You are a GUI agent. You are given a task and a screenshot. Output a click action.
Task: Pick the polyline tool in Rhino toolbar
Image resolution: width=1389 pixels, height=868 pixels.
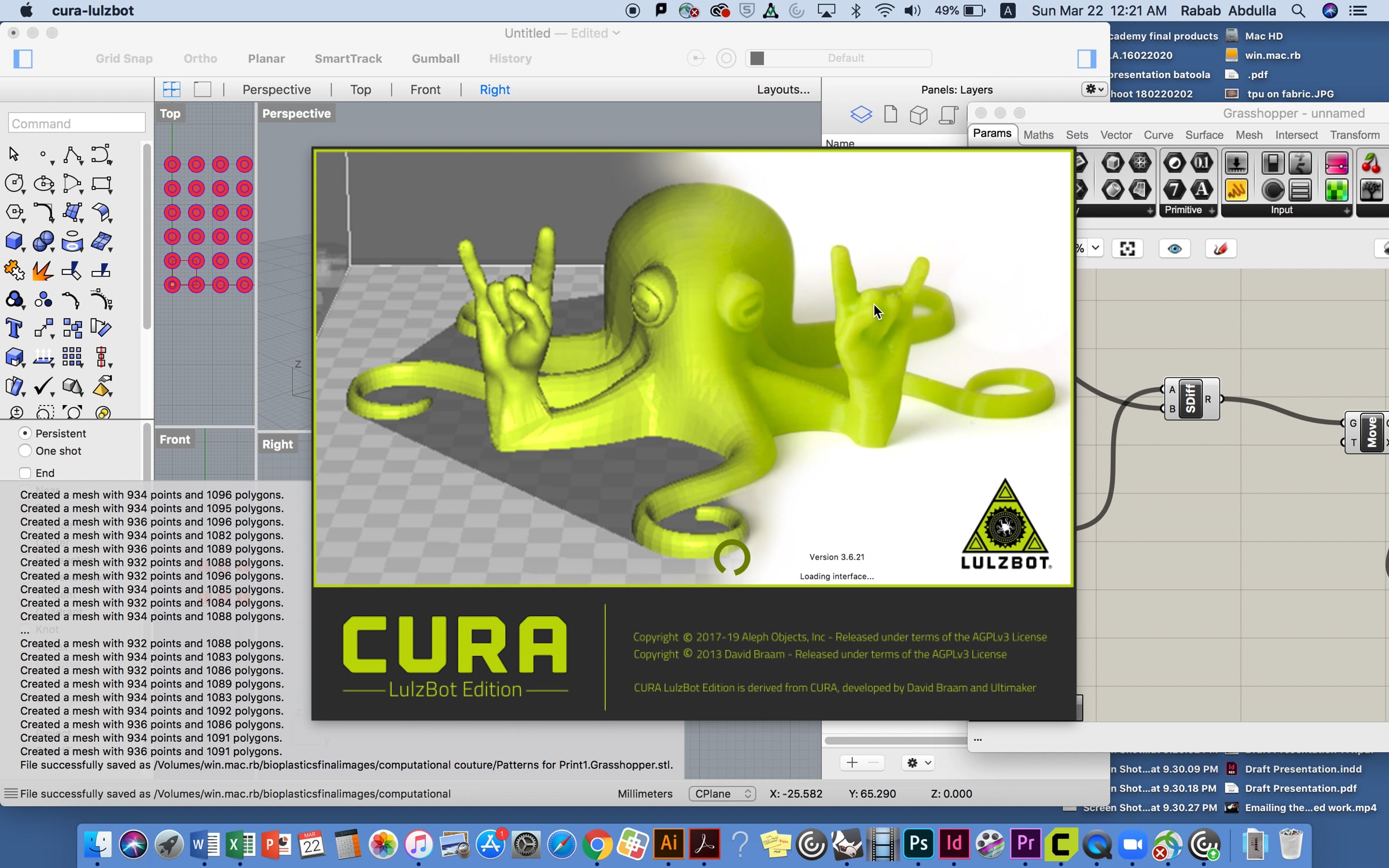tap(72, 155)
